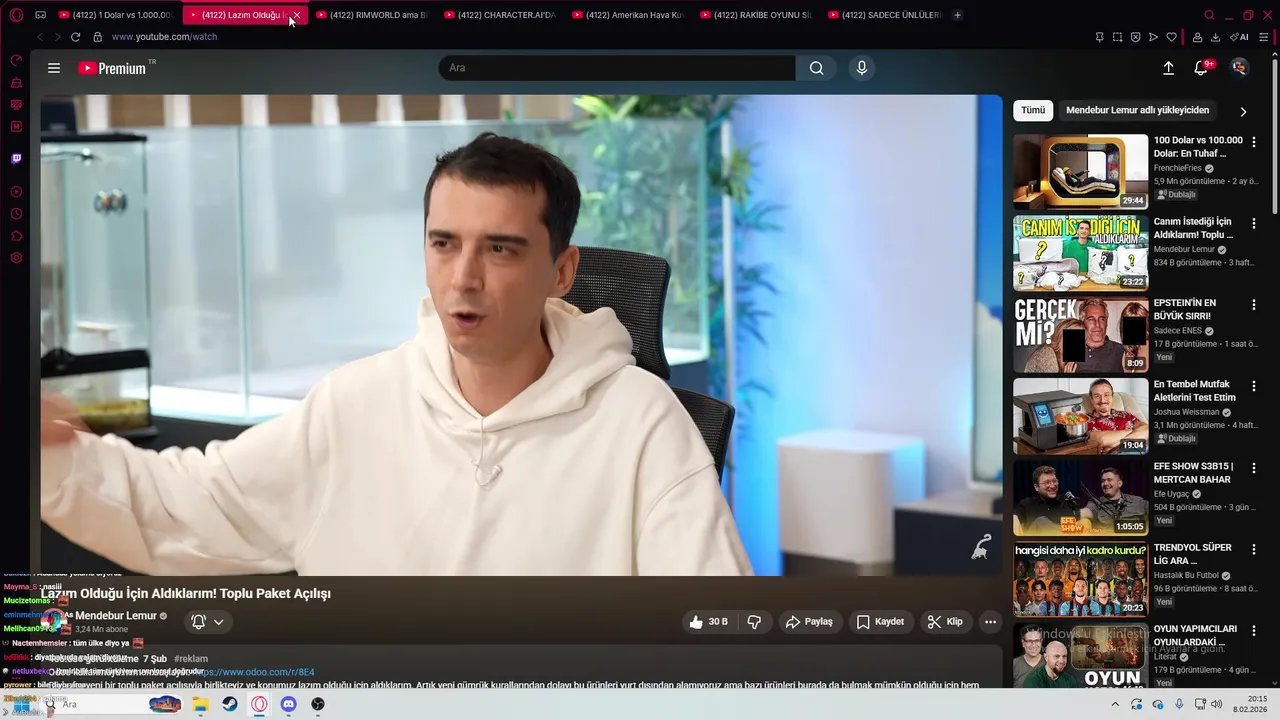
Task: Open more actions ellipsis under the video
Action: click(x=990, y=622)
